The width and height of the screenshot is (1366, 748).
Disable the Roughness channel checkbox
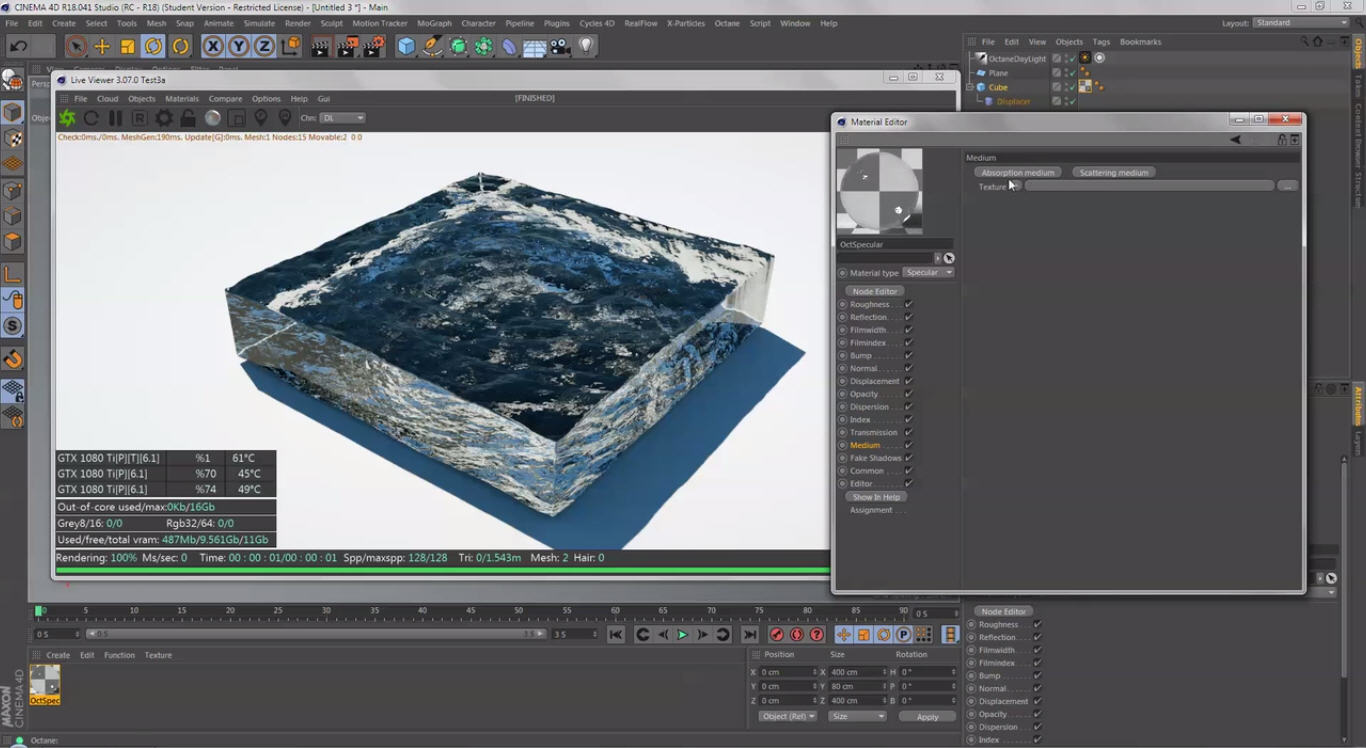[906, 304]
